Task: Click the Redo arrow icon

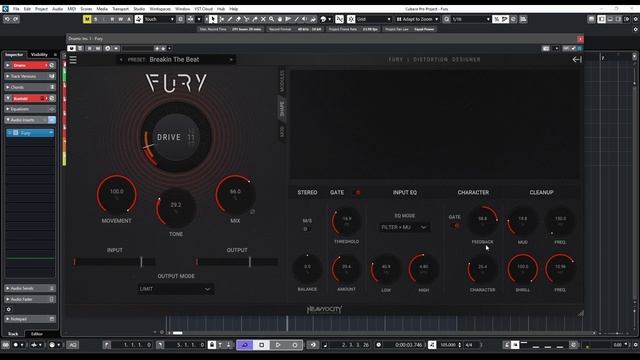Action: (x=16, y=19)
